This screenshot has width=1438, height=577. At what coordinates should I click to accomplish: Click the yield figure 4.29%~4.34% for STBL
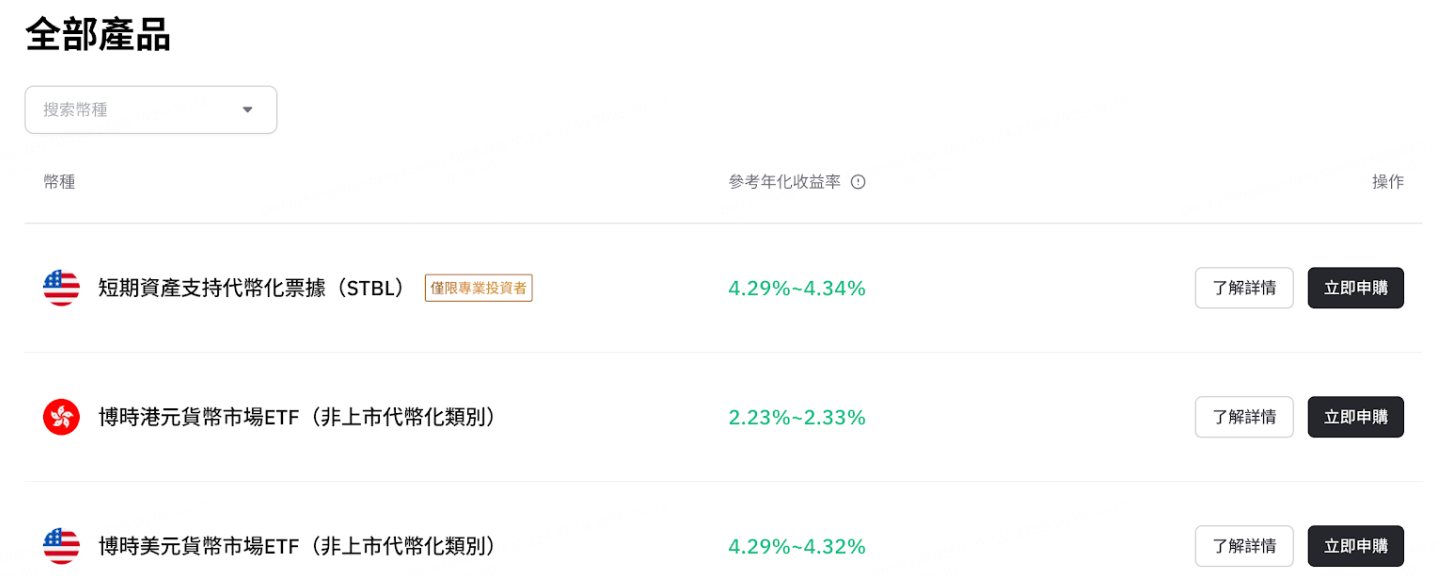click(797, 288)
